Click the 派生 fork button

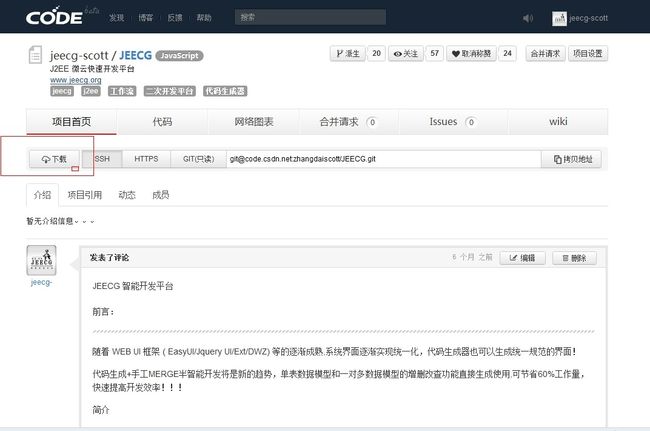coord(348,53)
